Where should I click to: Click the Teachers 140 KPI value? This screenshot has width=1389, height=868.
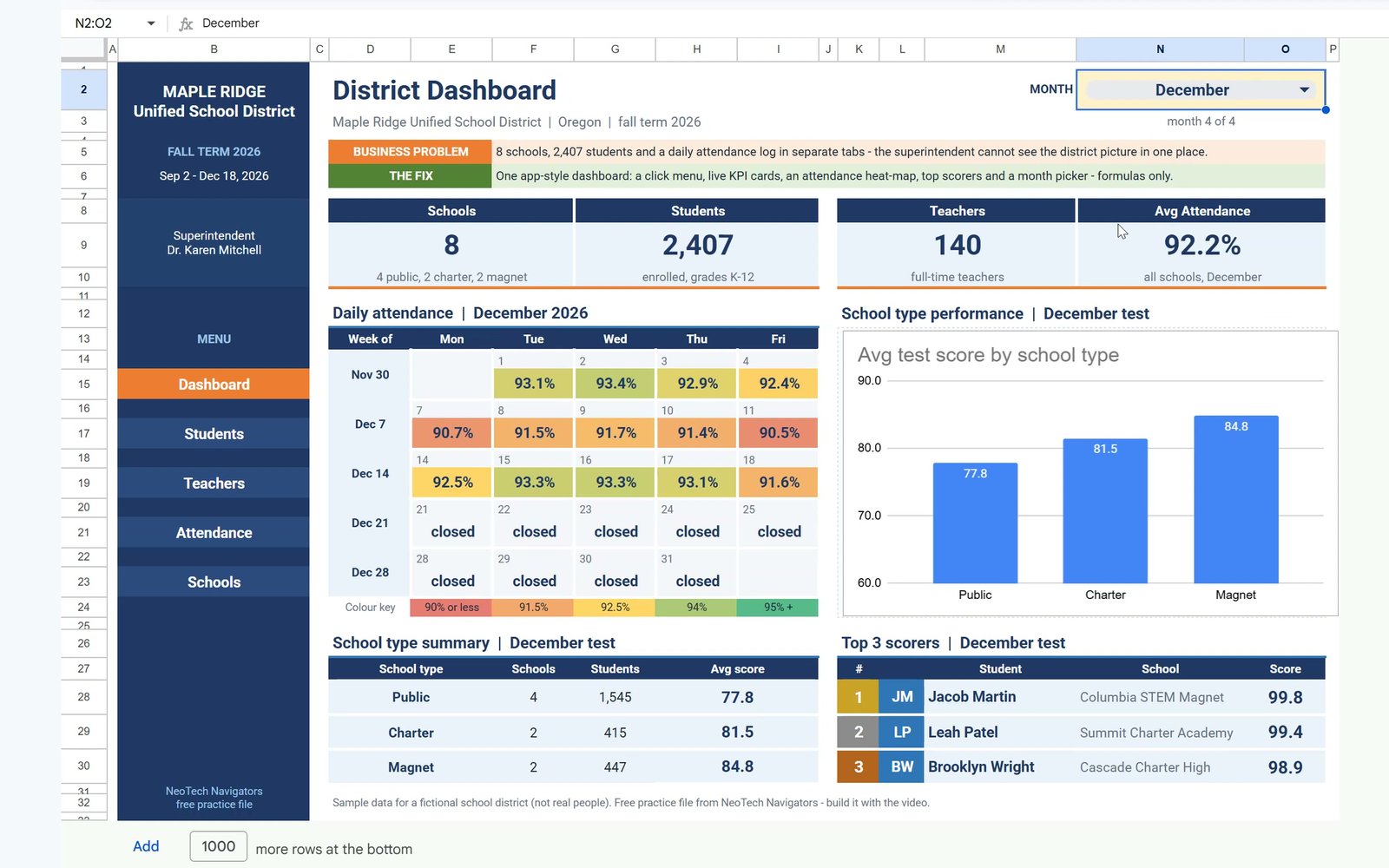click(x=957, y=246)
